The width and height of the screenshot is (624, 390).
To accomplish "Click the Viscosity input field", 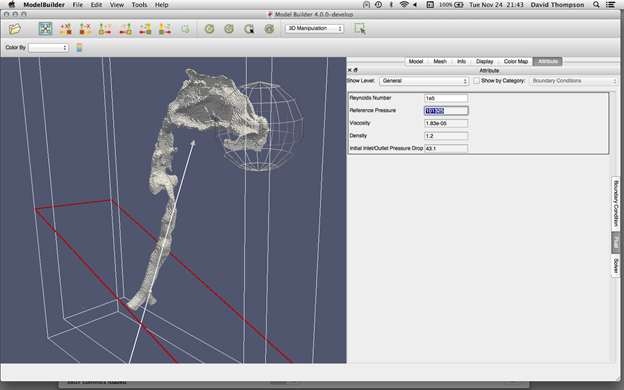I will [x=446, y=123].
